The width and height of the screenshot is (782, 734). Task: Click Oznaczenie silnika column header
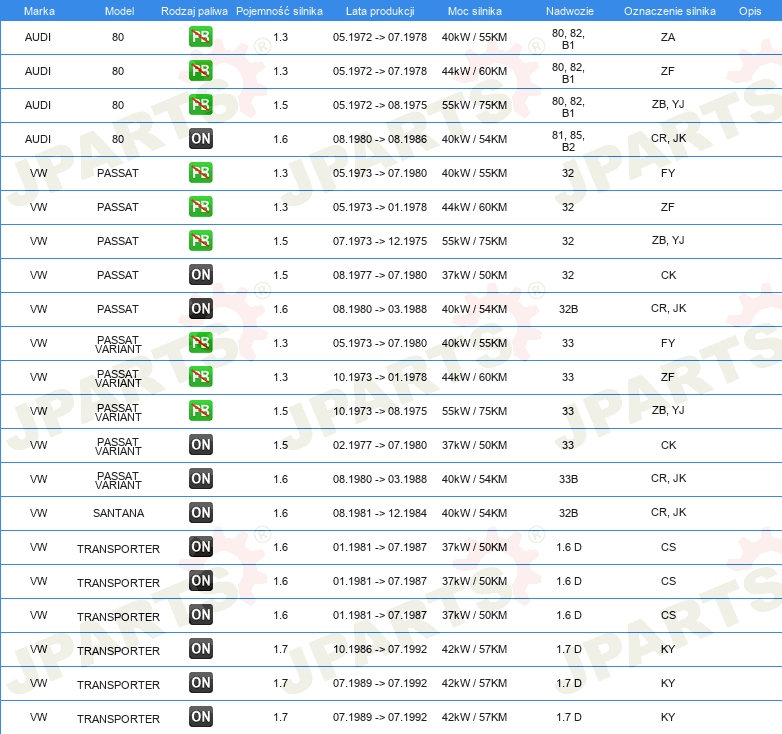(x=670, y=11)
